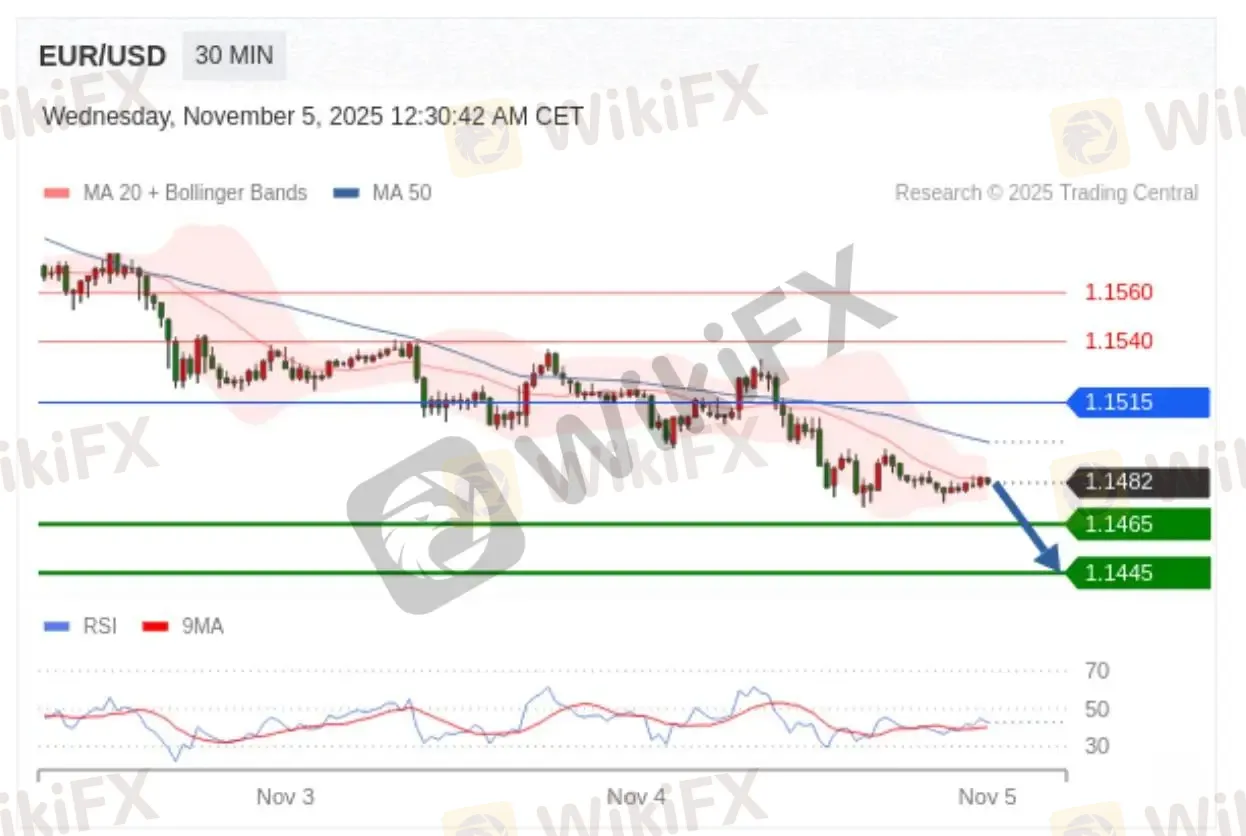Viewport: 1246px width, 836px height.
Task: Click the 9MA legend swatch
Action: [155, 627]
